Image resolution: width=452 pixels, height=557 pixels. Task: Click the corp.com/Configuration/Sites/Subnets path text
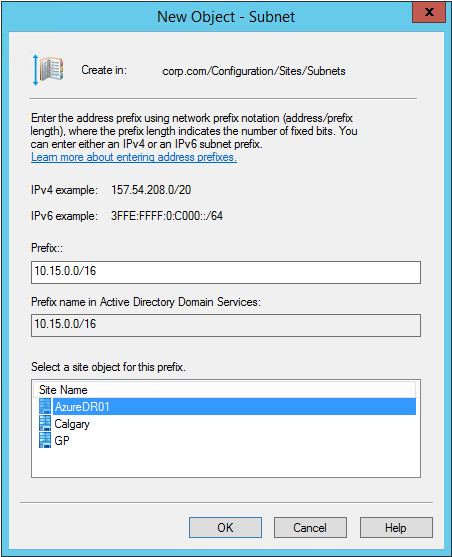[254, 71]
